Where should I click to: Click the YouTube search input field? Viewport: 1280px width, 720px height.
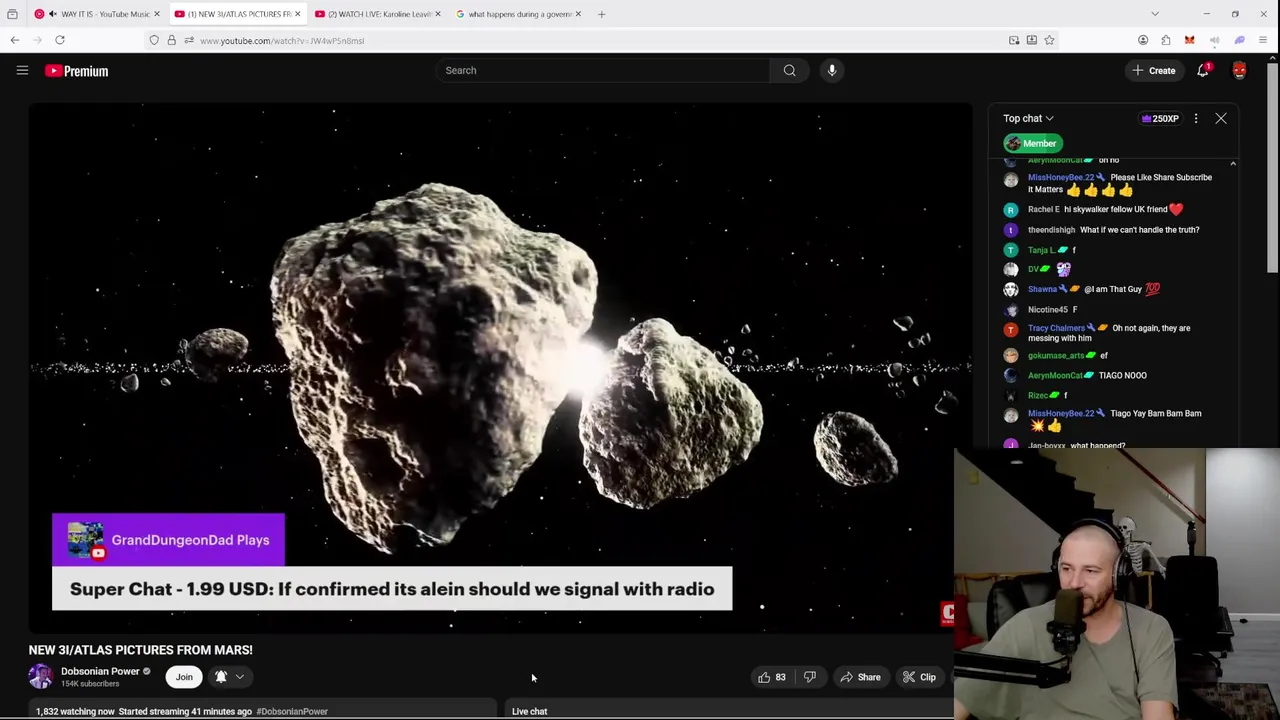click(603, 70)
